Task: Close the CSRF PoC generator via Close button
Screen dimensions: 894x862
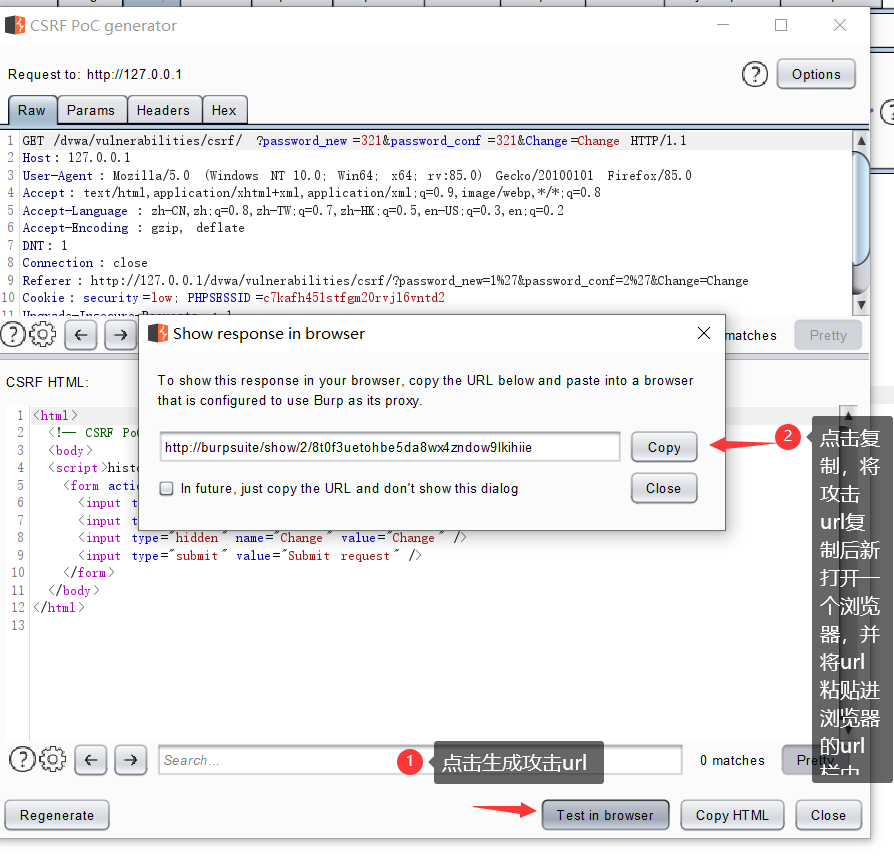Action: coord(828,815)
